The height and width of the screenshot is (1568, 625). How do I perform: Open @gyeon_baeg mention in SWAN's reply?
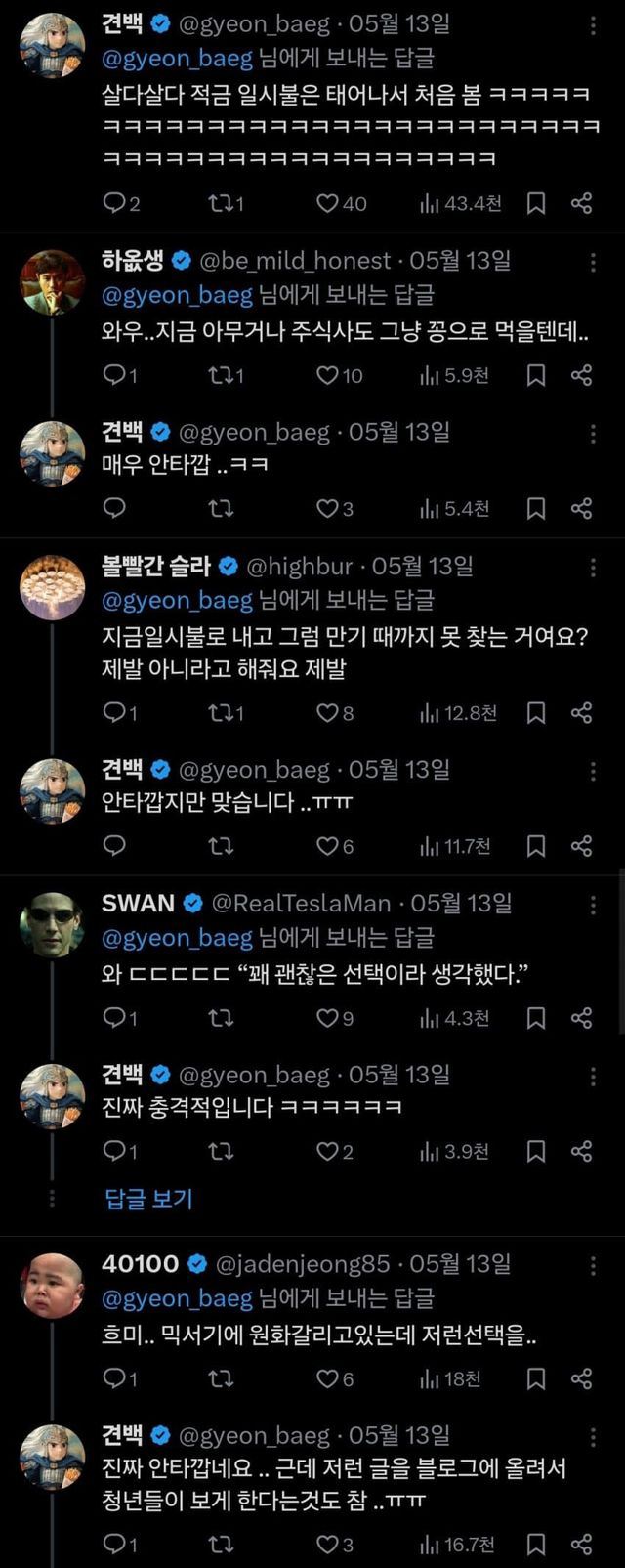pyautogui.click(x=177, y=938)
